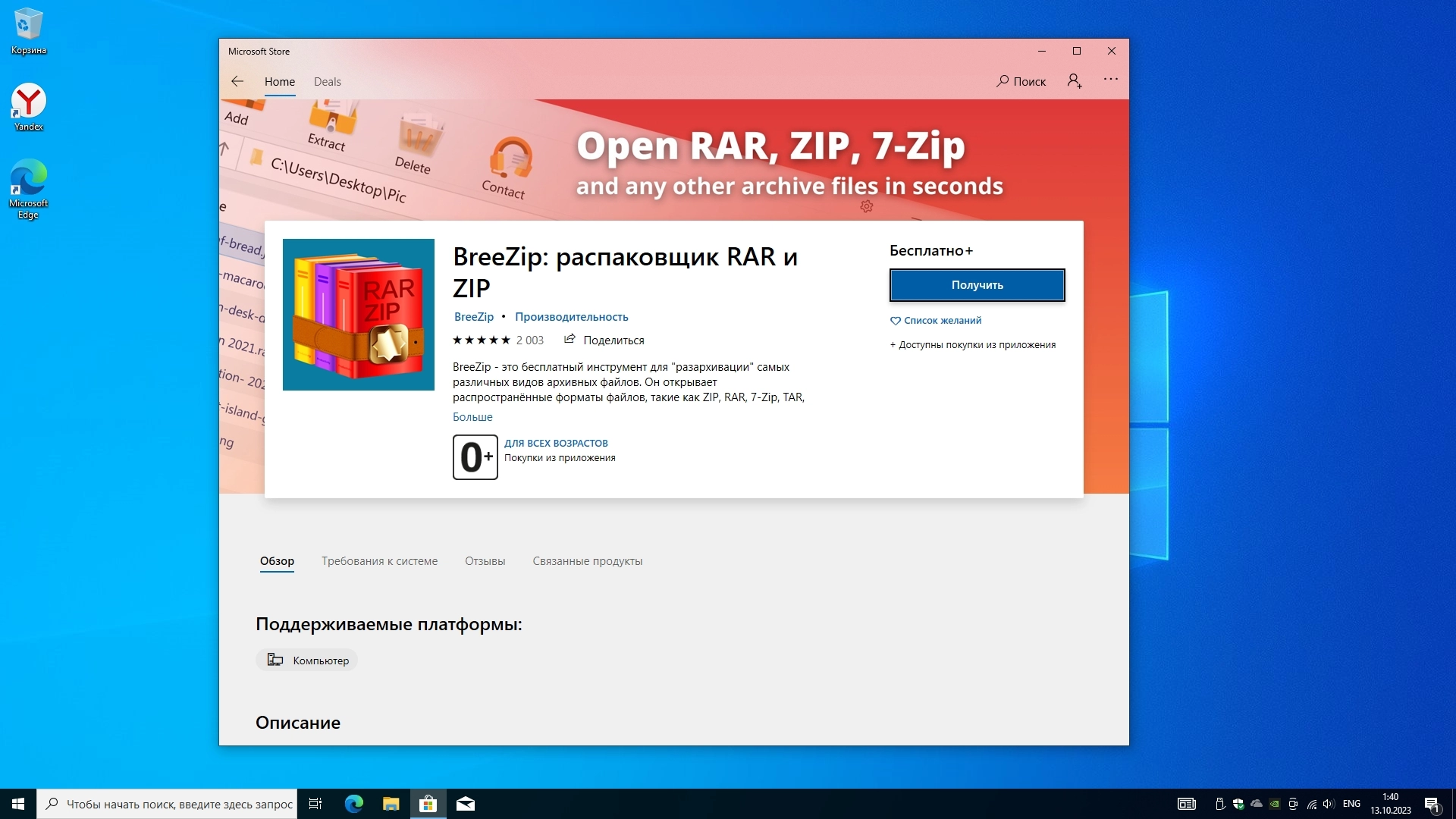The width and height of the screenshot is (1456, 819).
Task: Open the three-dots more menu
Action: point(1111,80)
